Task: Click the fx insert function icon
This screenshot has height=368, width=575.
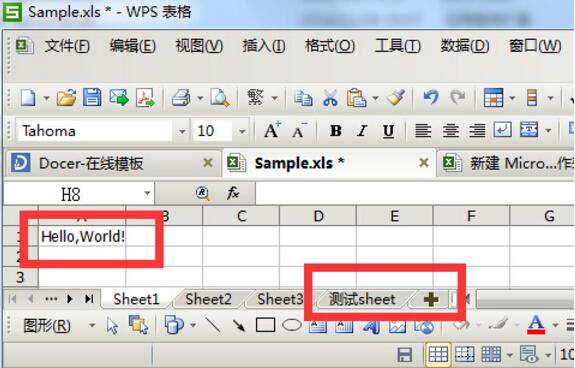Action: (233, 192)
